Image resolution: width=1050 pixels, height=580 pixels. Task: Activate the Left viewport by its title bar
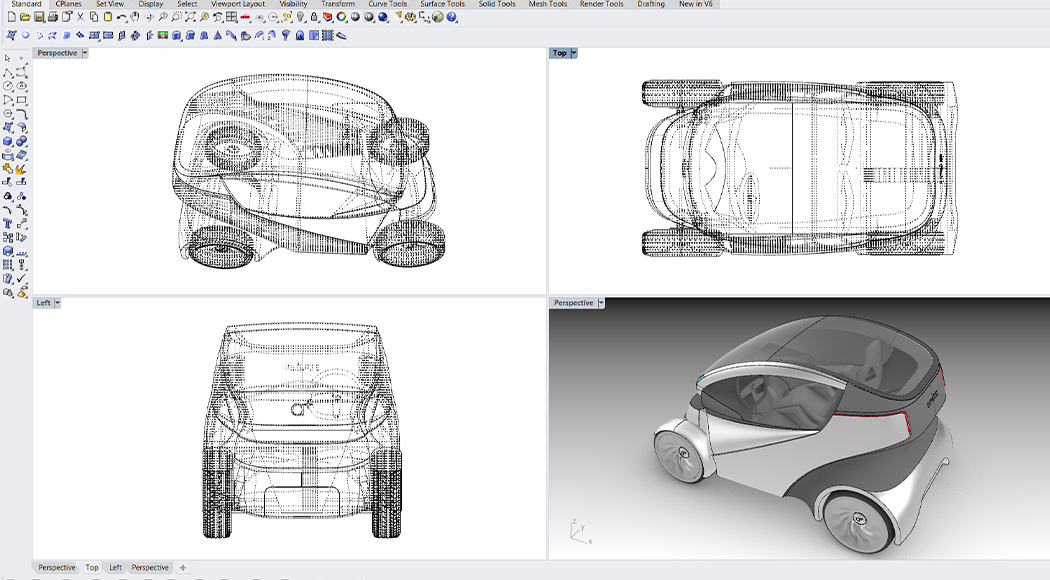[43, 302]
